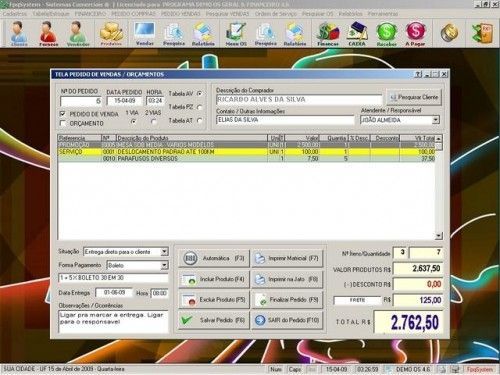The width and height of the screenshot is (500, 375).
Task: Click the Relatório icon left of Finanças
Action: tap(295, 33)
